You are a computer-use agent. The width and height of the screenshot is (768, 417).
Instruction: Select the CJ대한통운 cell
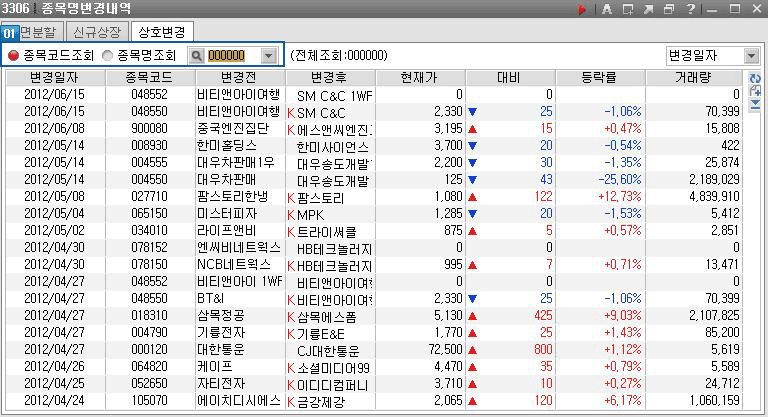click(330, 350)
